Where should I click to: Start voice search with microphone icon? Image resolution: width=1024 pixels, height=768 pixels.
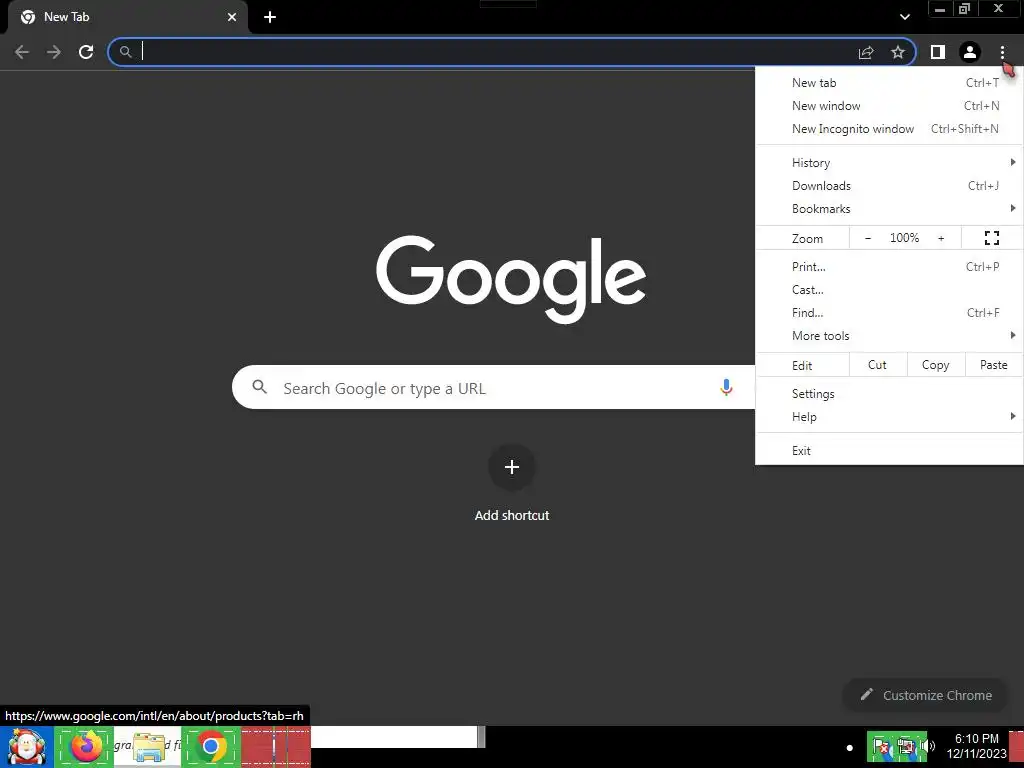pos(726,387)
